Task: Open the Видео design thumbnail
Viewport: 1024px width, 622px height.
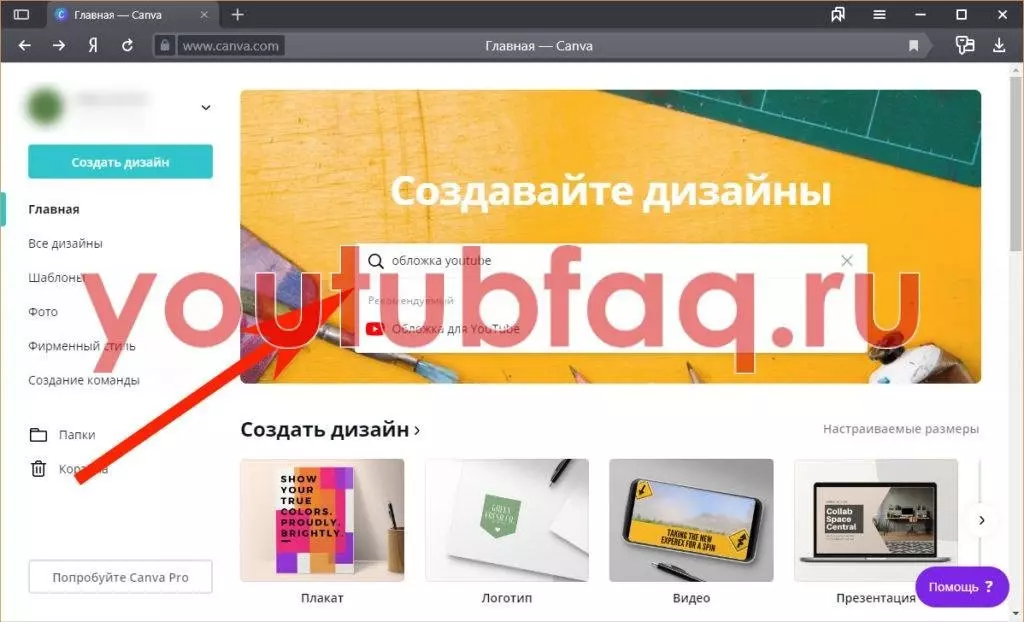Action: tap(691, 520)
